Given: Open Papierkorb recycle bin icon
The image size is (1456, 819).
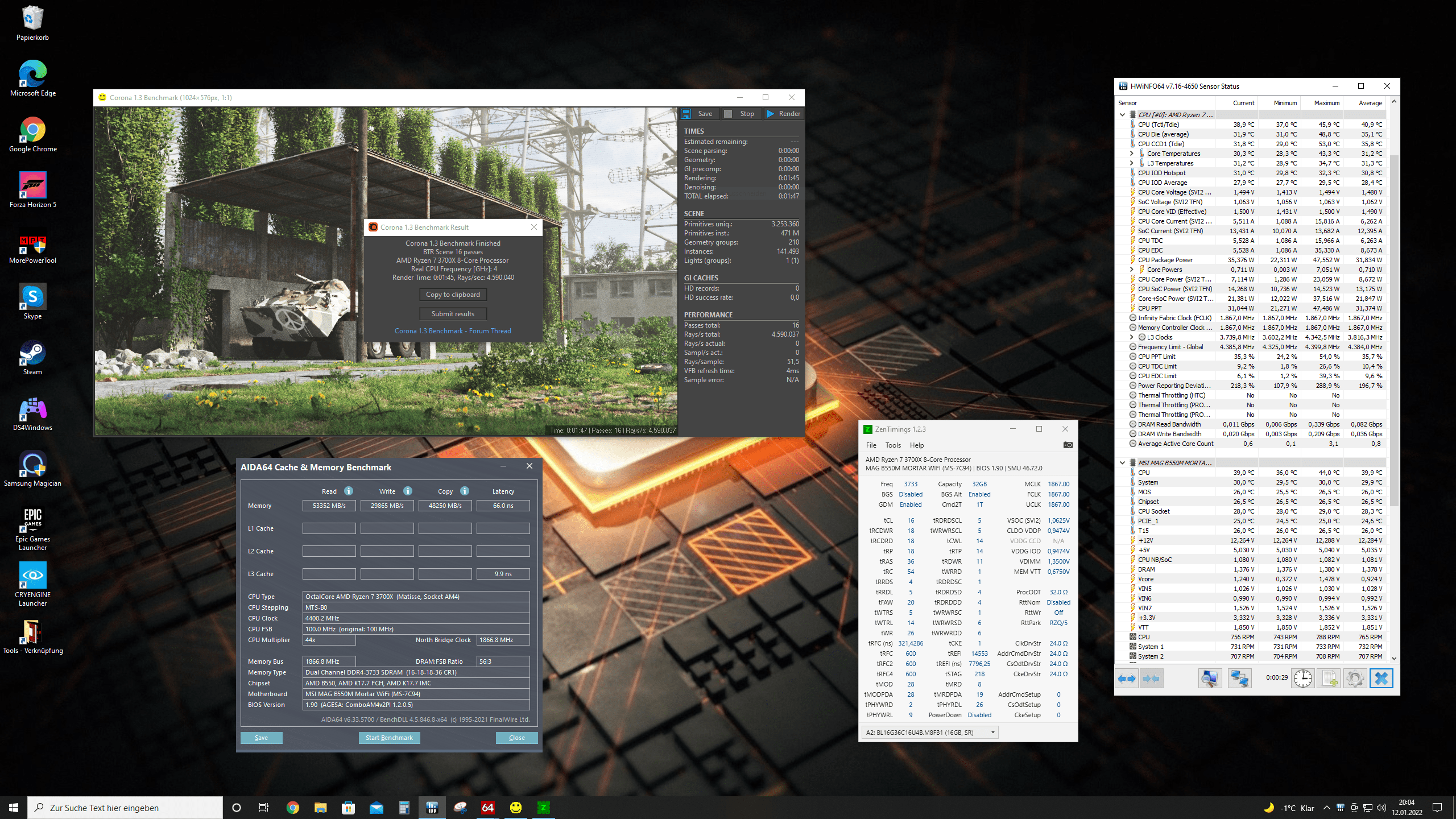Looking at the screenshot, I should 33,23.
